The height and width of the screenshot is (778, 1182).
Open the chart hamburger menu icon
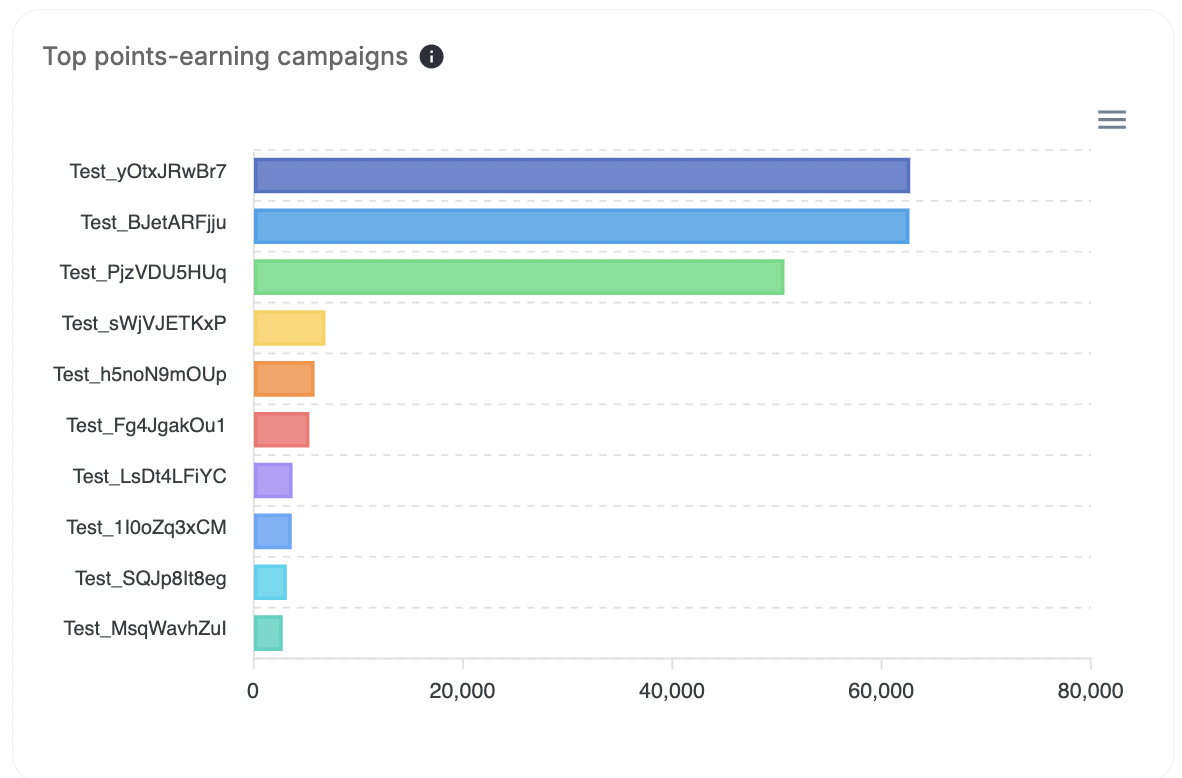click(x=1111, y=119)
